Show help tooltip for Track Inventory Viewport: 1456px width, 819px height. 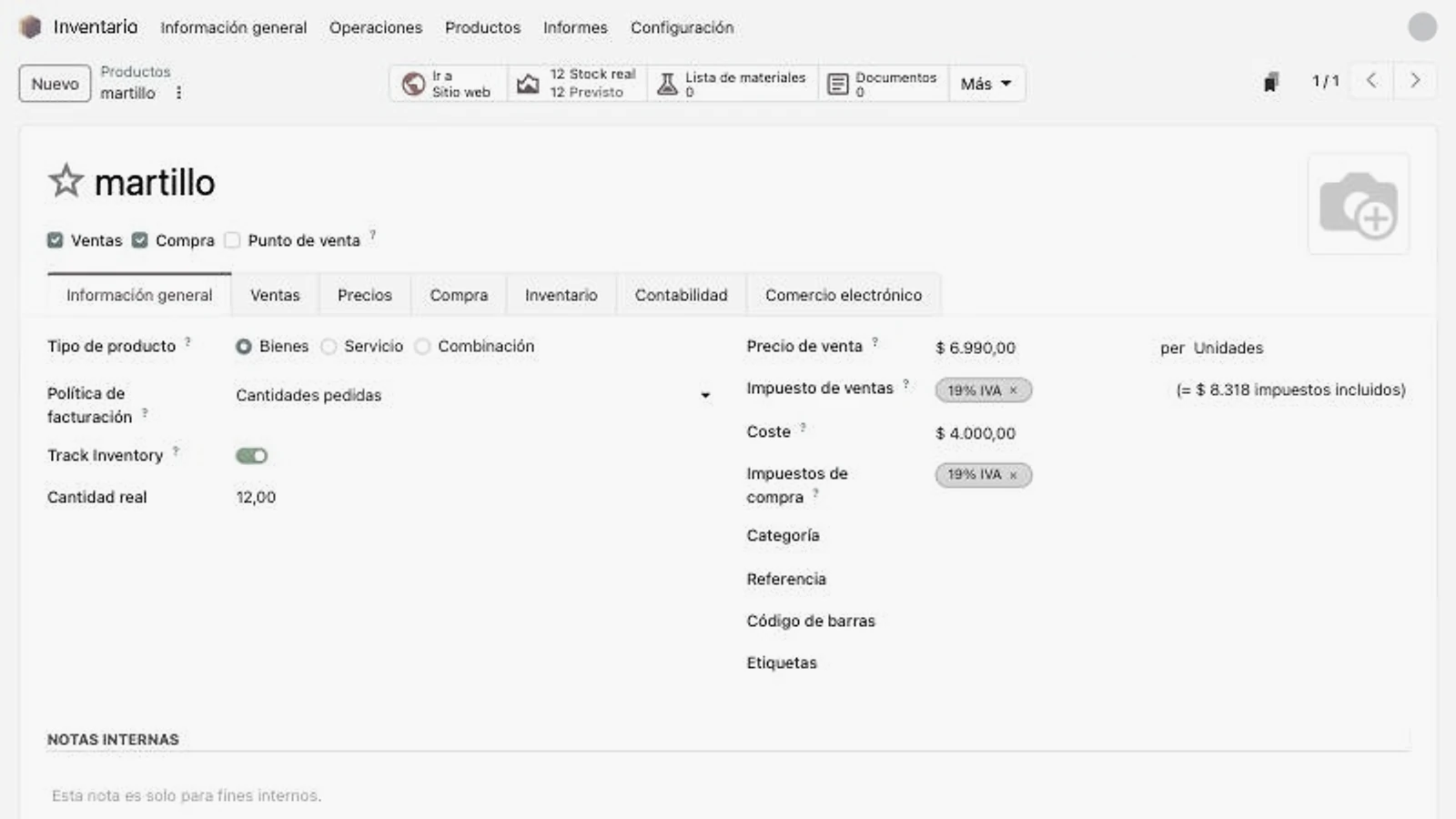176,451
